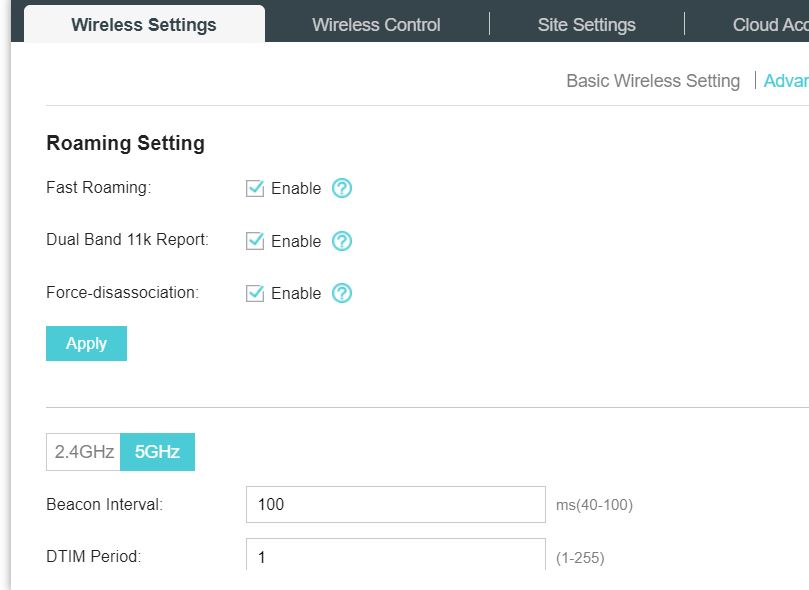Image resolution: width=809 pixels, height=590 pixels.
Task: Toggle the Force-disassociation checkbox
Action: coord(255,293)
